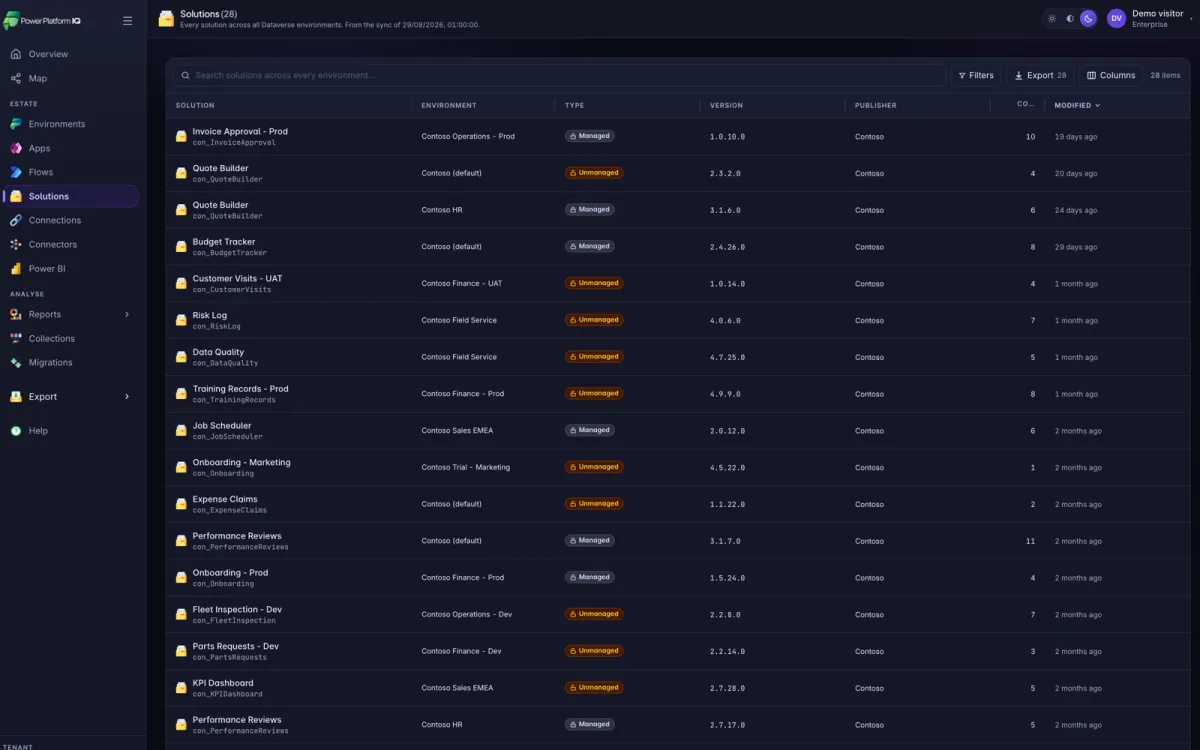Viewport: 1200px width, 750px height.
Task: Click the Solutions header folder icon
Action: click(166, 18)
